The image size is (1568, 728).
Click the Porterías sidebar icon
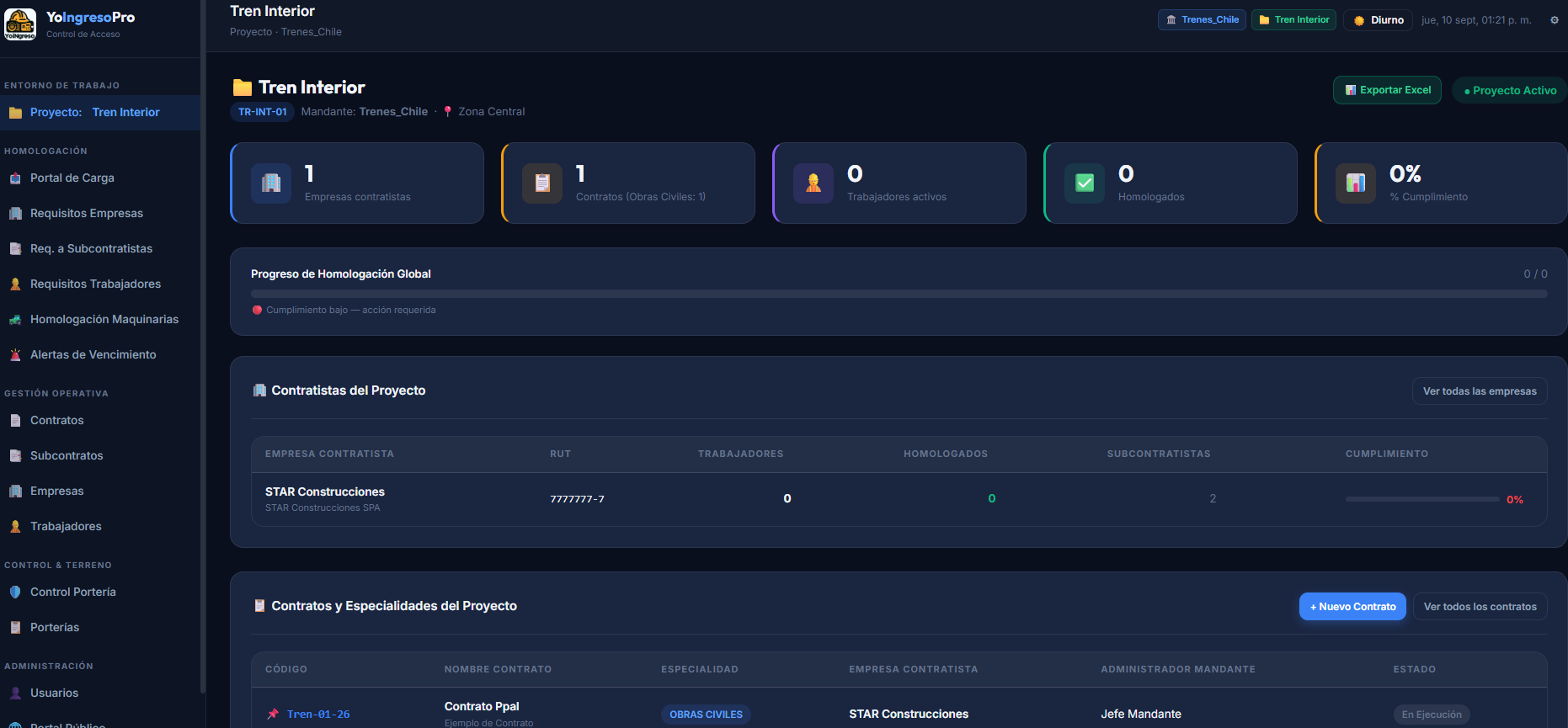point(15,628)
